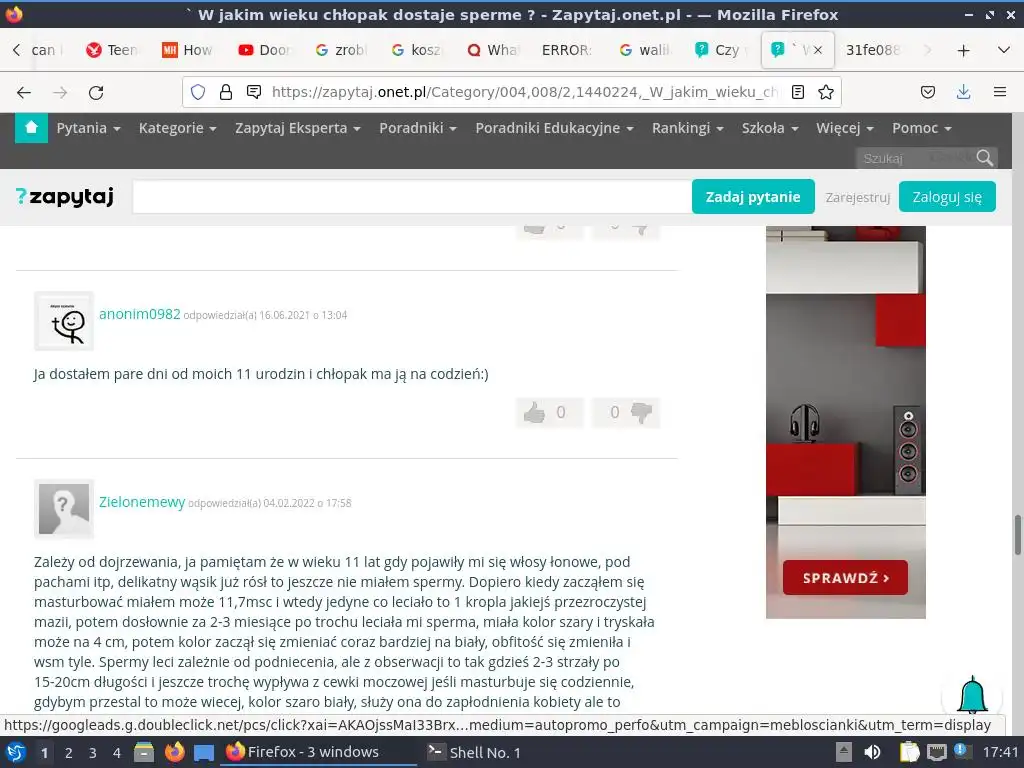Click the Zaloguj się button

click(x=947, y=197)
